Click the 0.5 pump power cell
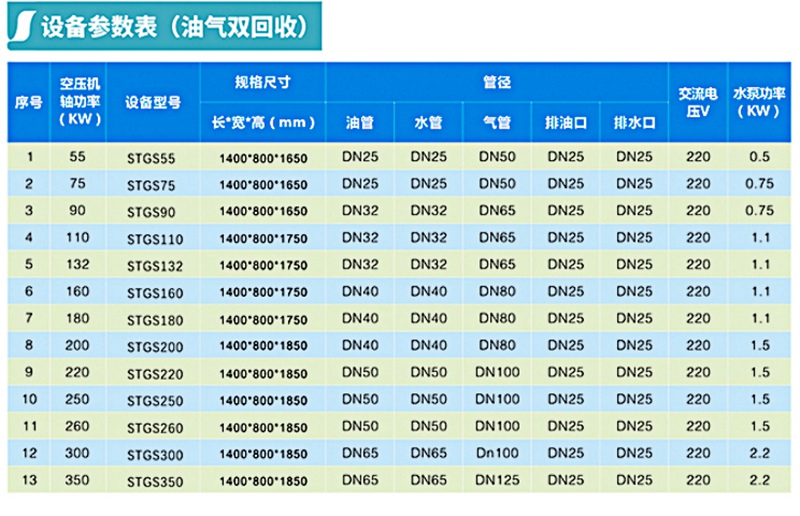Screen dimensions: 800x516 point(760,157)
